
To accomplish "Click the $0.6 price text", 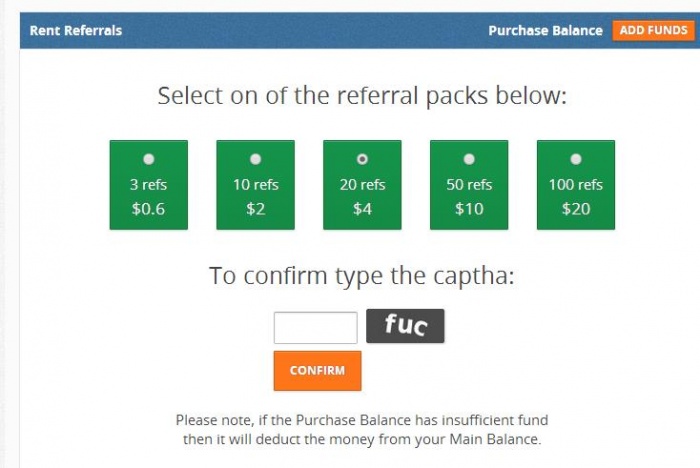I will 148,209.
